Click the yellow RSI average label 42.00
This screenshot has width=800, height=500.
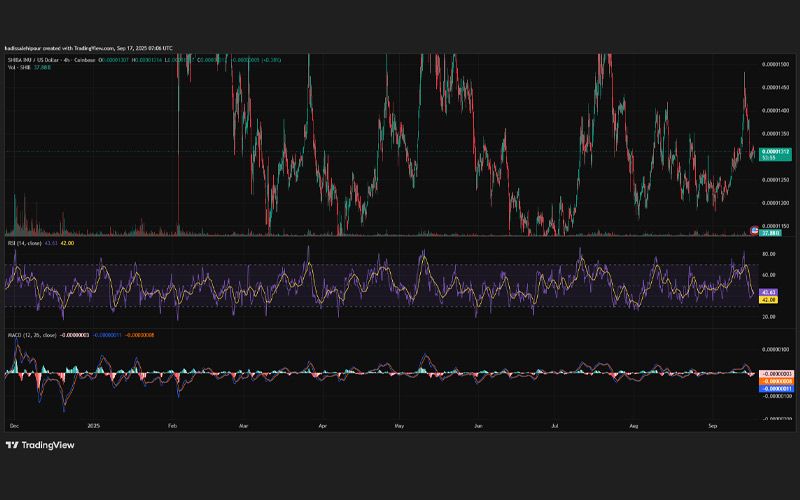(x=768, y=300)
